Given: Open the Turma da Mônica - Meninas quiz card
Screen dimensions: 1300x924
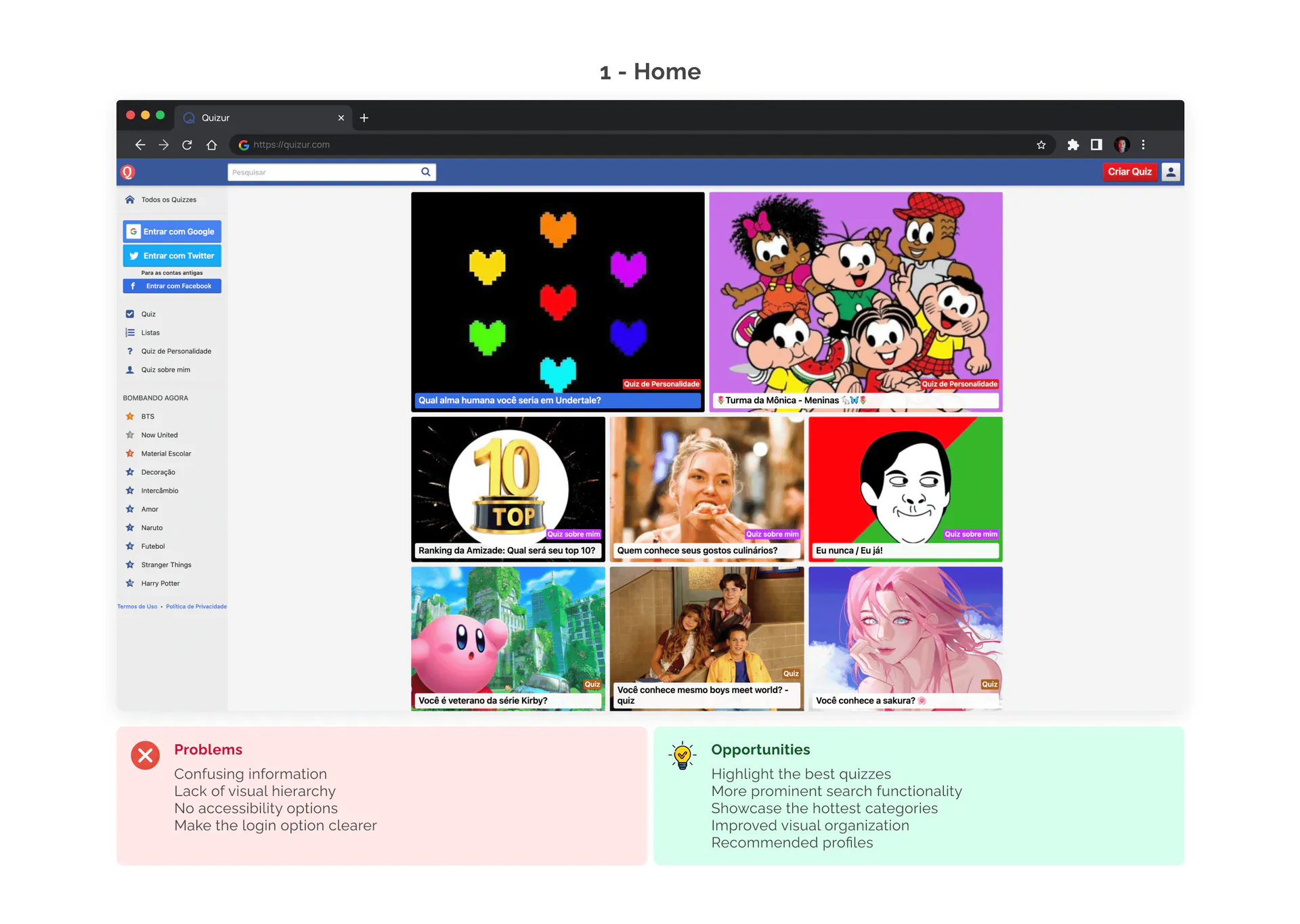Looking at the screenshot, I should click(856, 302).
